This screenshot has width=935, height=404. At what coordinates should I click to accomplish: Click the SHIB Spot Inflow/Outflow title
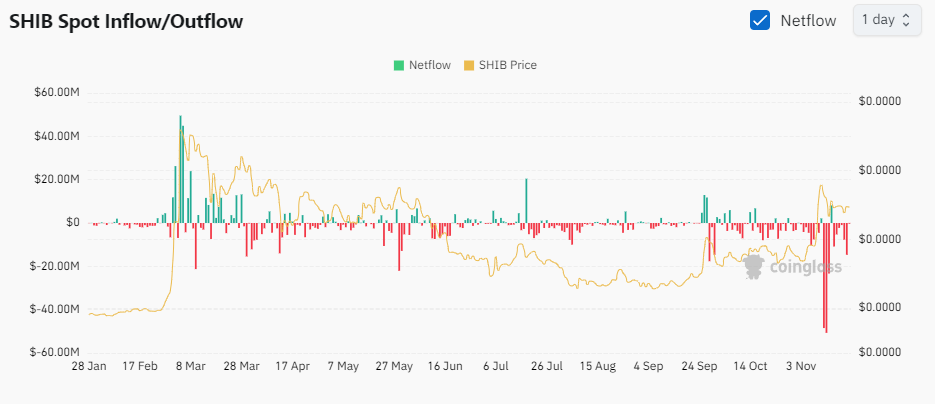(126, 21)
